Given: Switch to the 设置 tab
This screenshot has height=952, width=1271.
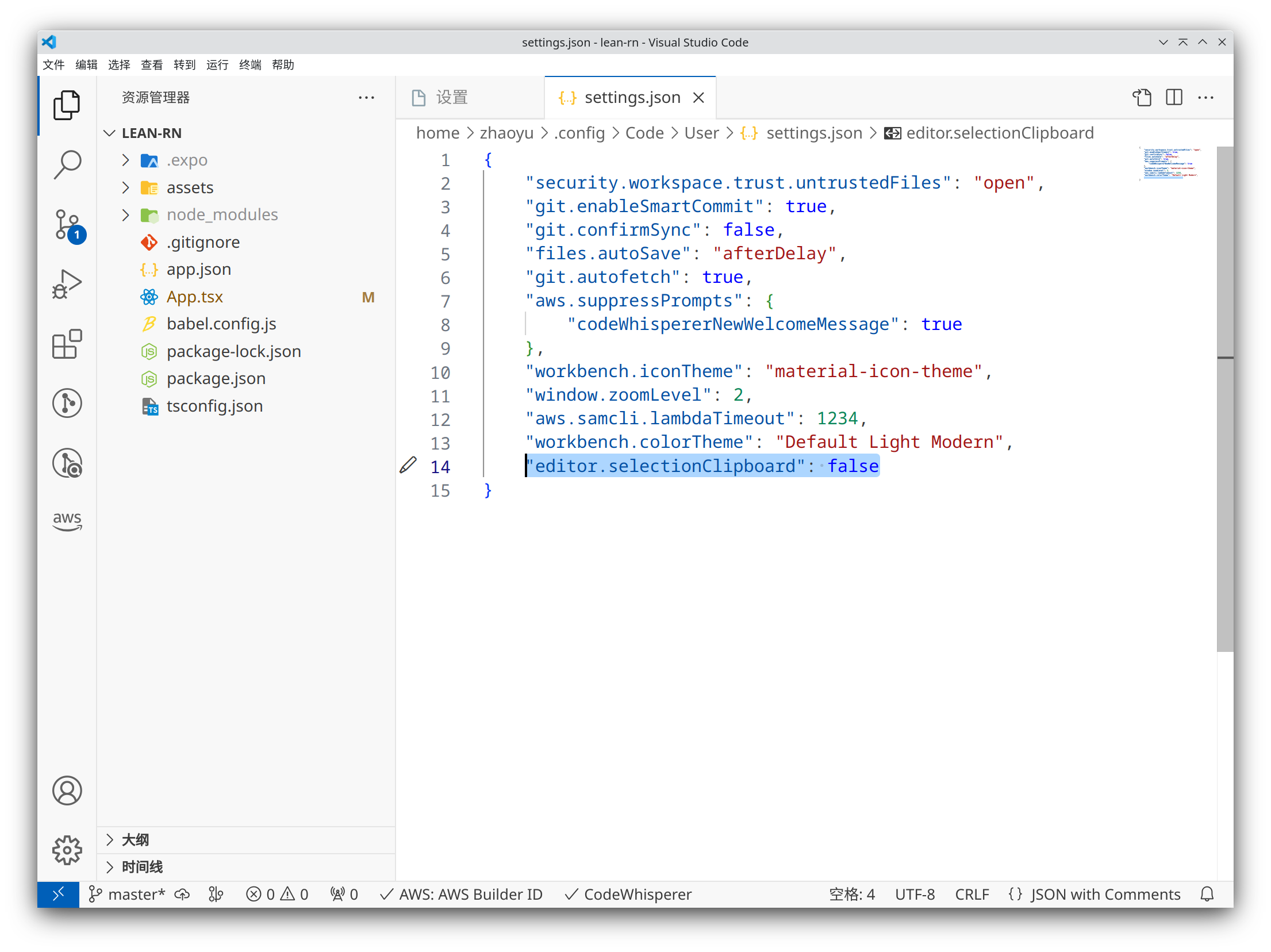Looking at the screenshot, I should point(451,97).
